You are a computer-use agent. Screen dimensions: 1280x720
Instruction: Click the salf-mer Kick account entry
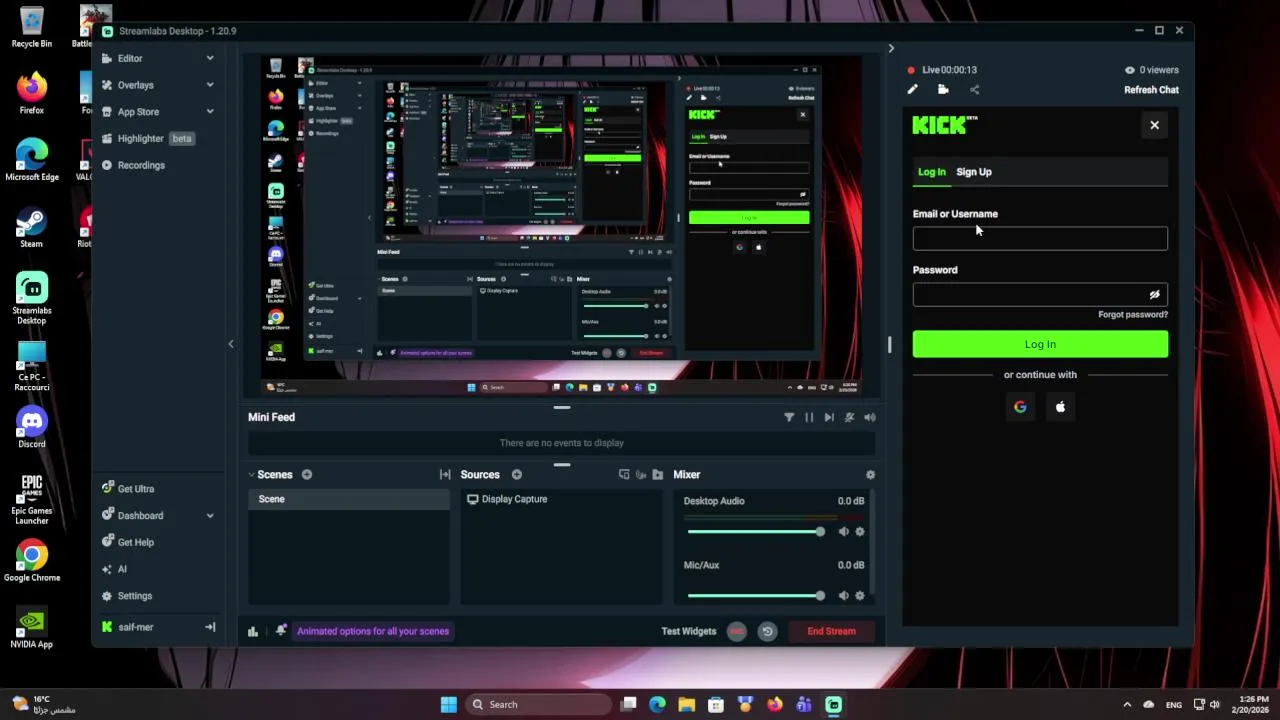click(x=135, y=627)
